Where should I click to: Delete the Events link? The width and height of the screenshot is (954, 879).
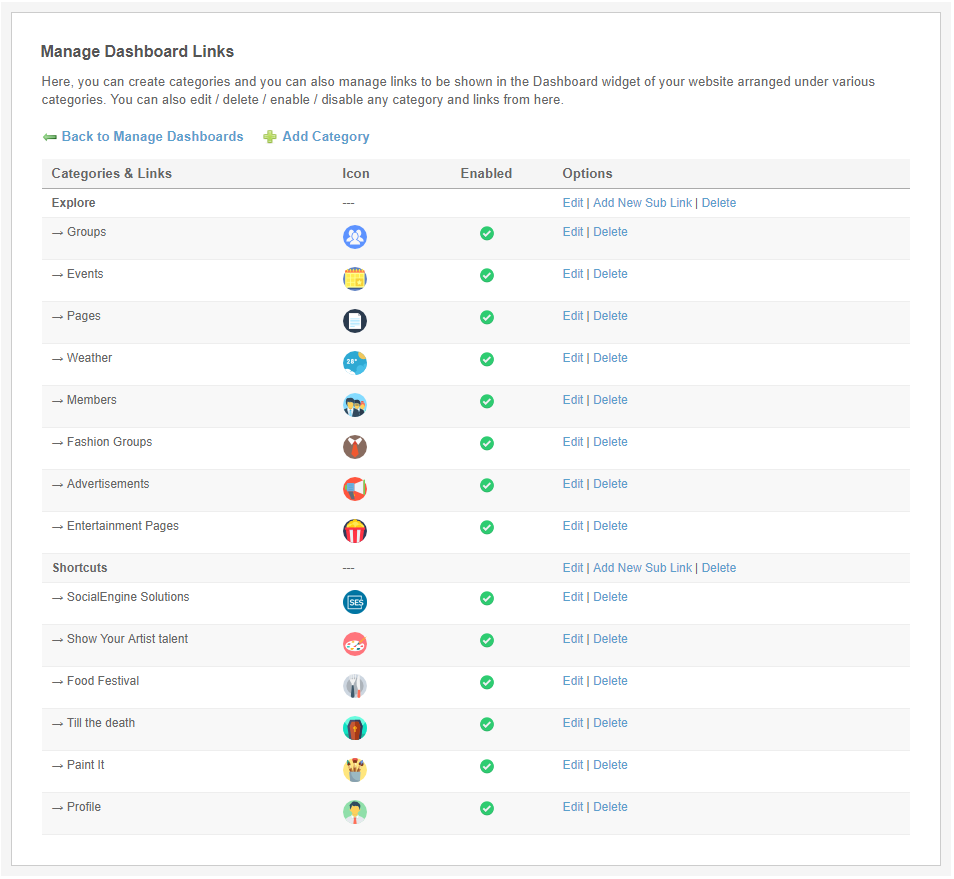(610, 274)
